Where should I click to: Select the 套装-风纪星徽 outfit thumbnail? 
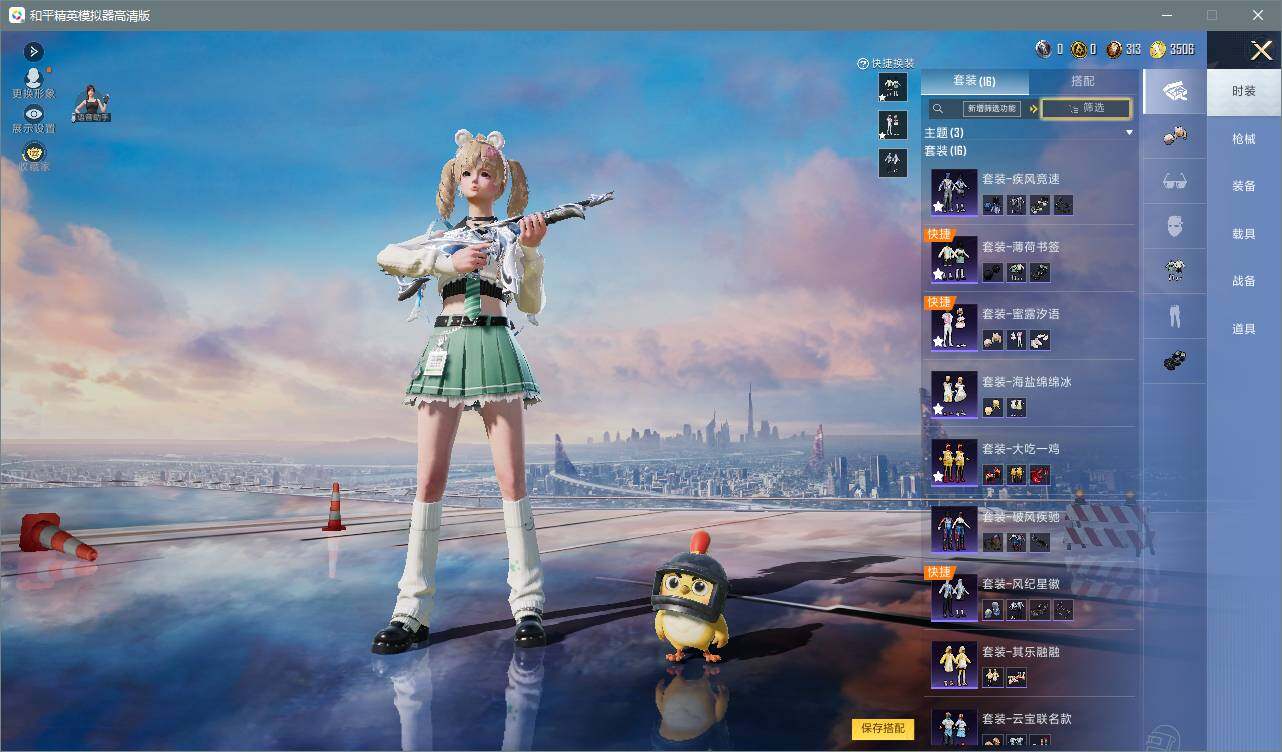(x=954, y=597)
